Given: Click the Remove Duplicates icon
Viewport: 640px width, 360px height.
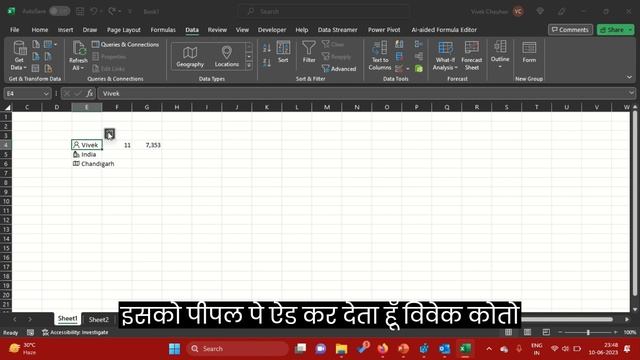Looking at the screenshot, I should 399,56.
